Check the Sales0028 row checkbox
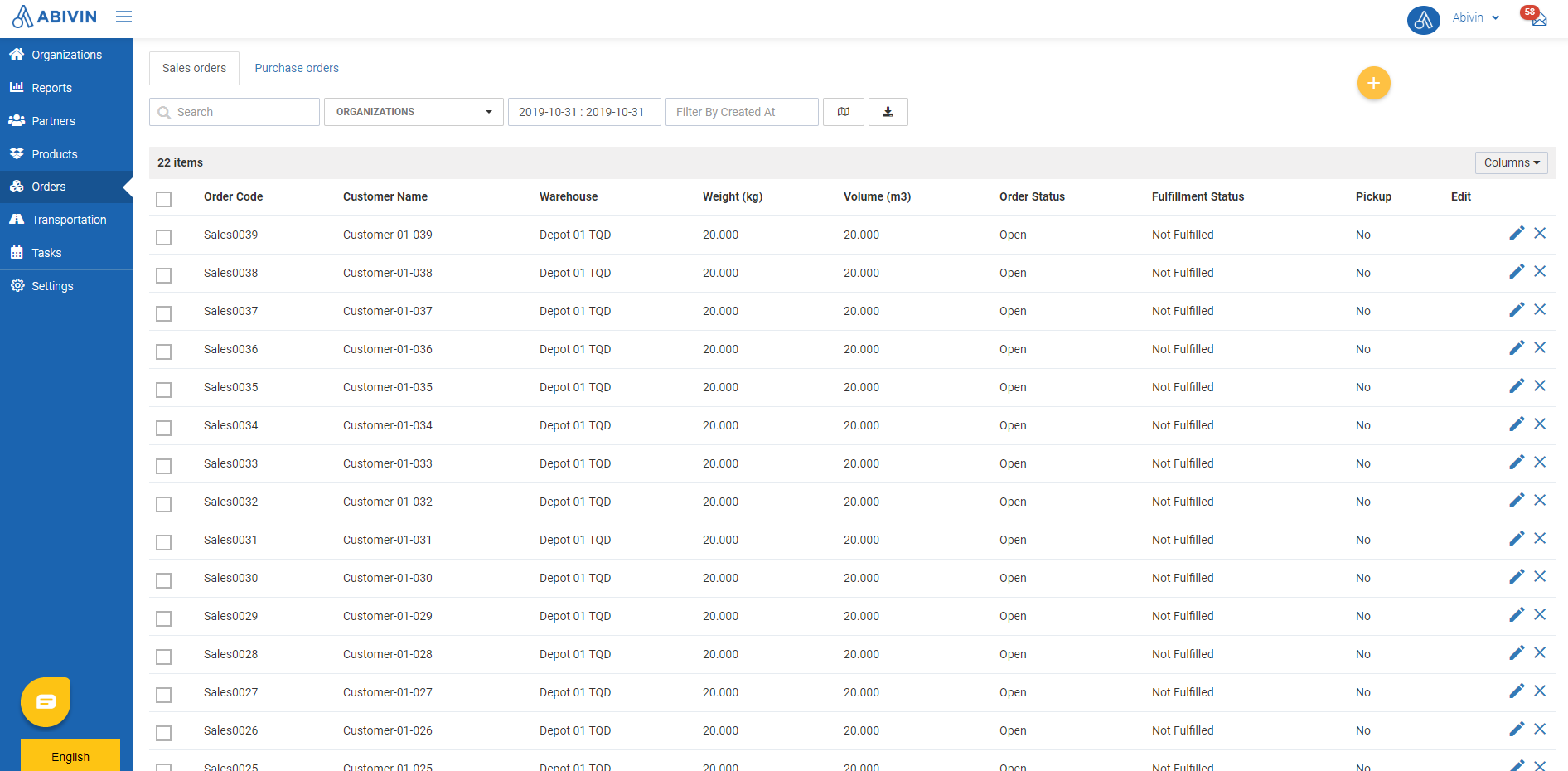The image size is (1568, 771). point(164,657)
